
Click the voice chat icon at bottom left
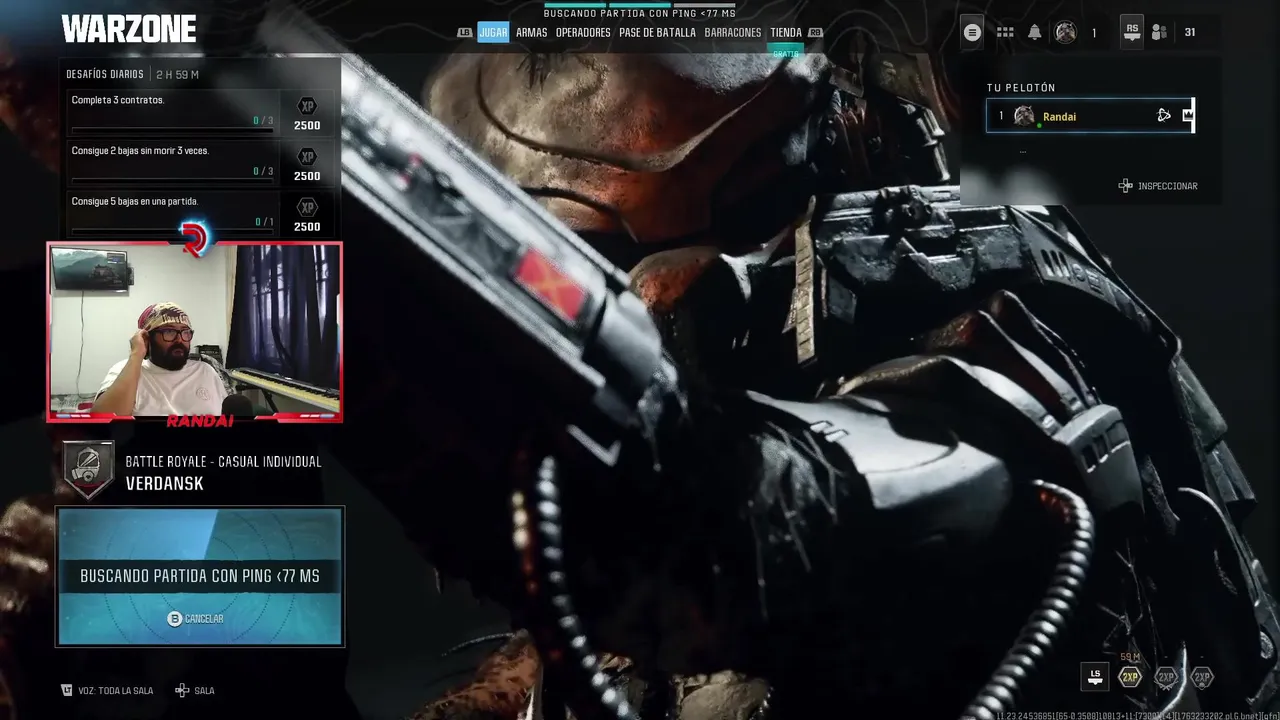pos(67,690)
